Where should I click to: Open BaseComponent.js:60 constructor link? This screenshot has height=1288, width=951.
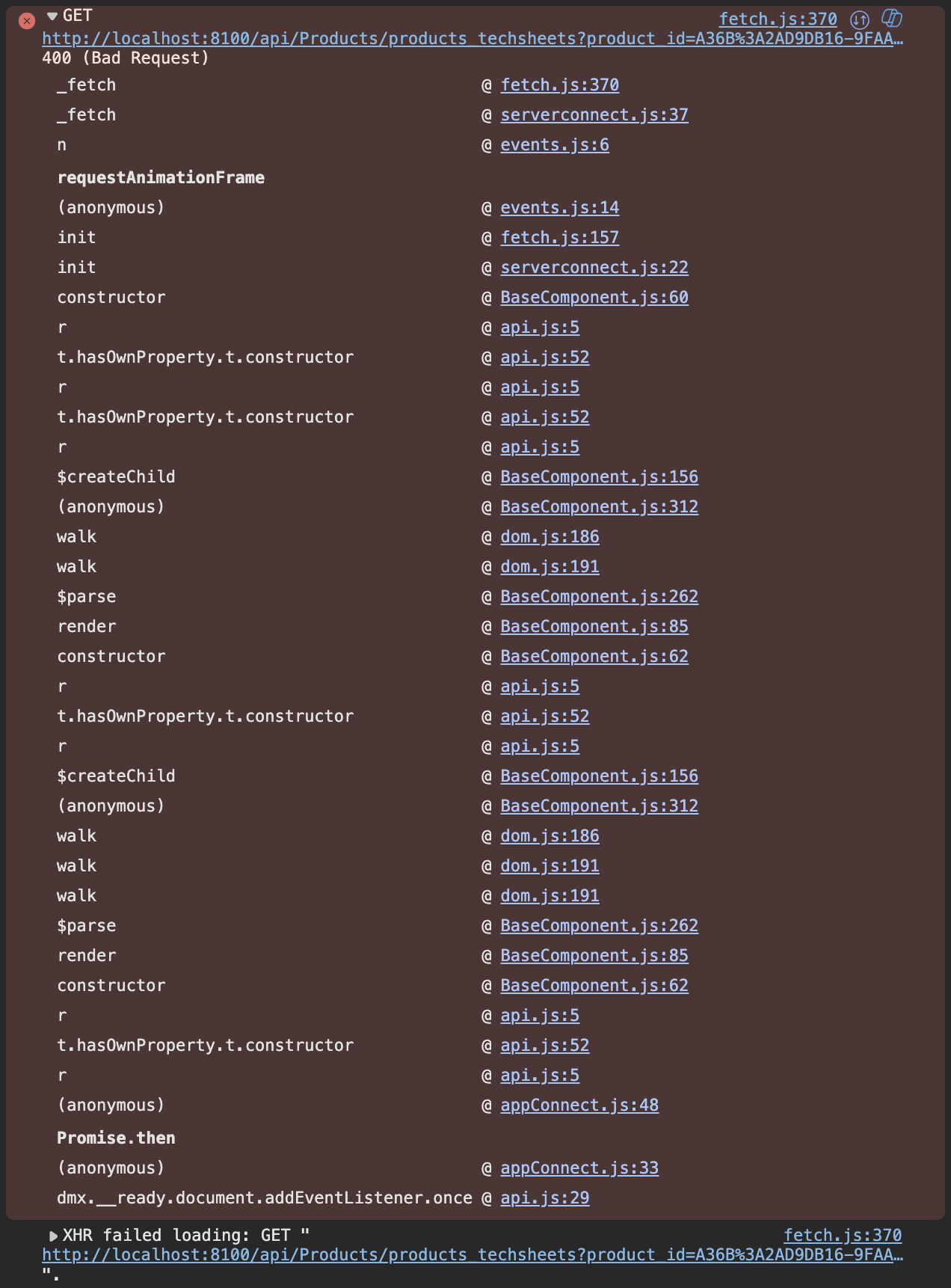(x=594, y=298)
